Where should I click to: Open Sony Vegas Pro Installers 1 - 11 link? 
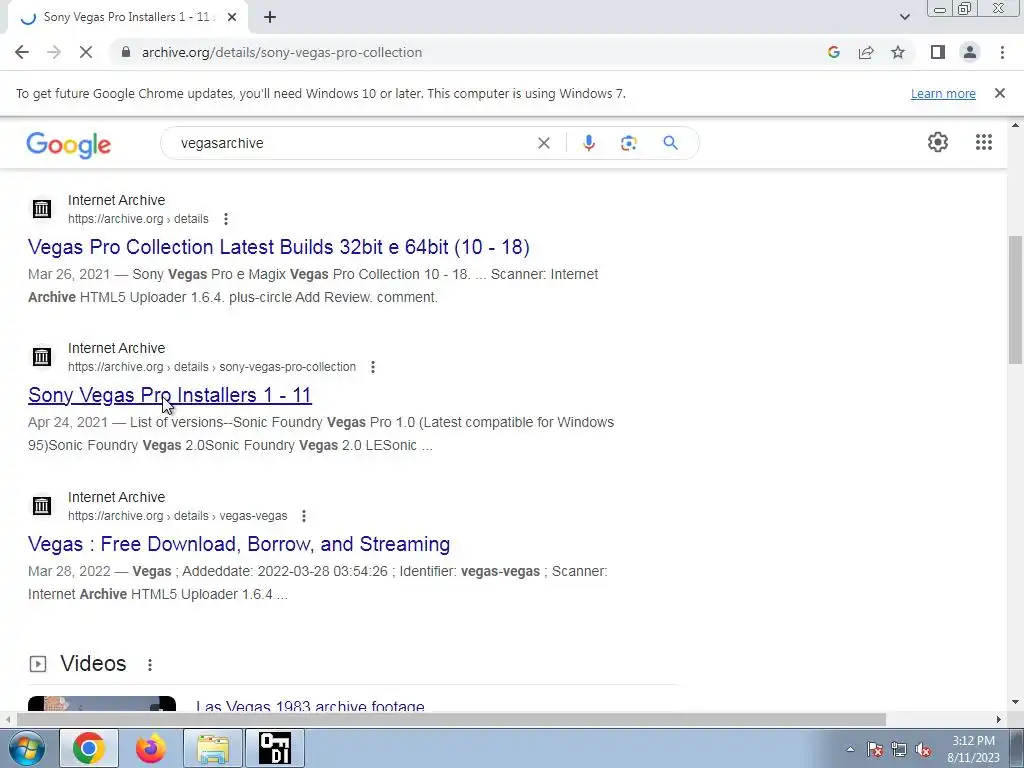click(x=170, y=395)
